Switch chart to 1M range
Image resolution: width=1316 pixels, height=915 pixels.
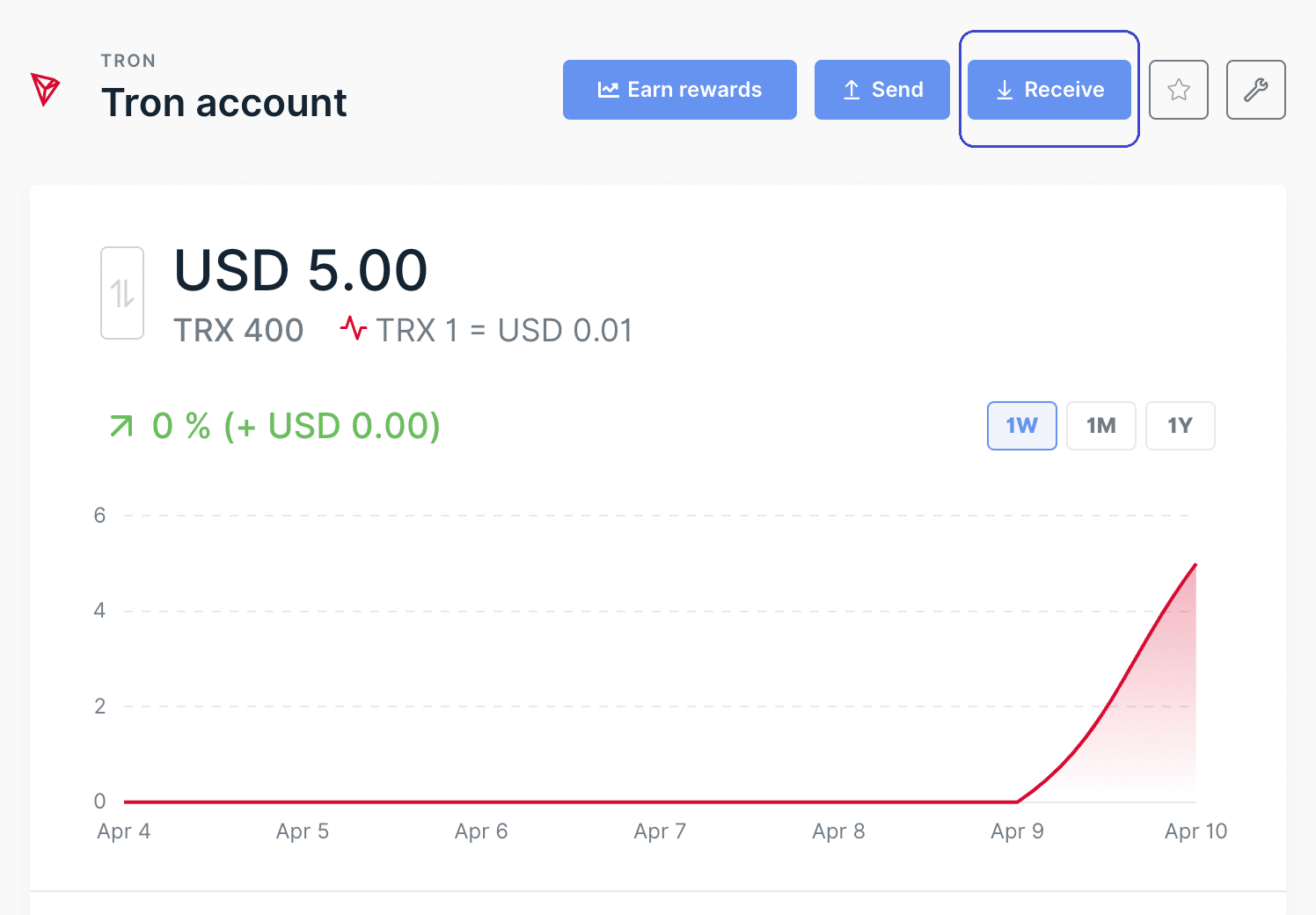click(x=1100, y=426)
